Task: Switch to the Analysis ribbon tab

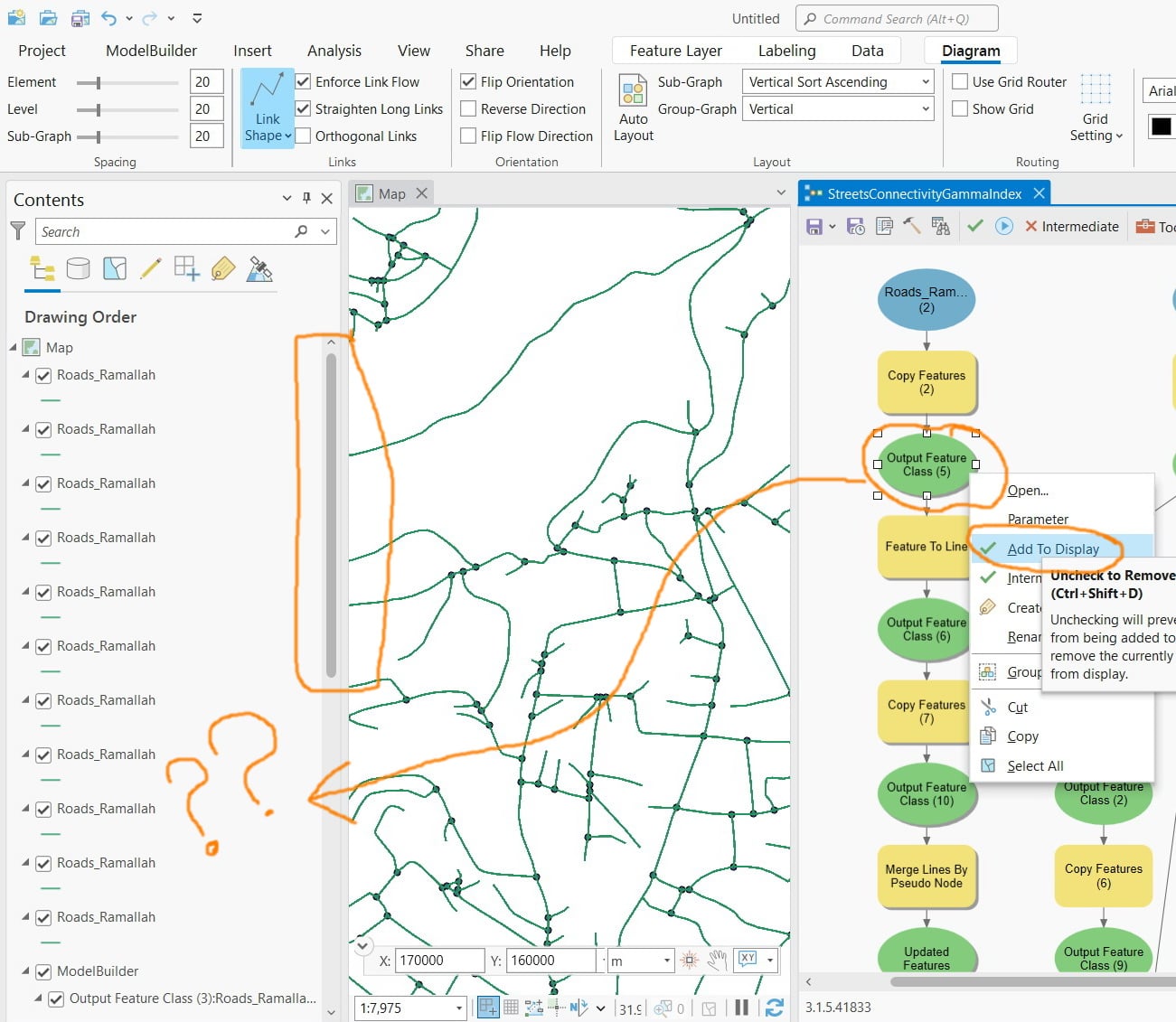Action: point(334,51)
